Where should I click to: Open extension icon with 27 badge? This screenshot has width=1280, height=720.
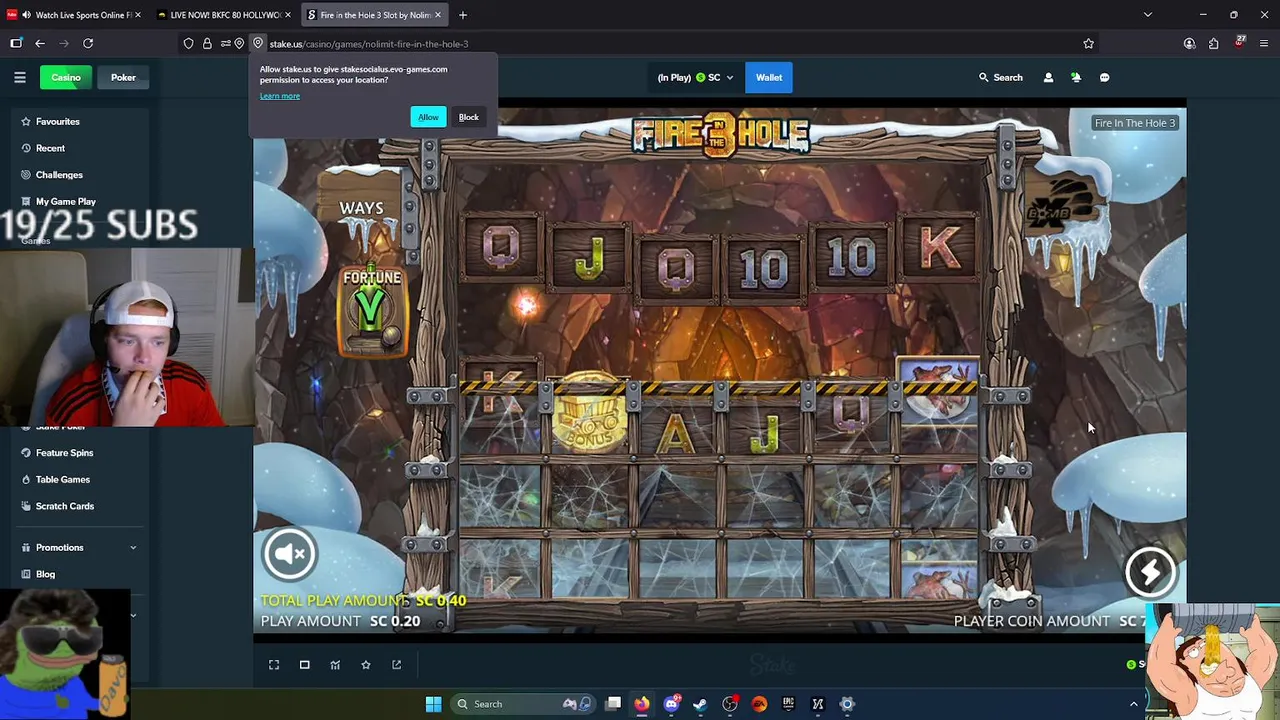[1240, 42]
